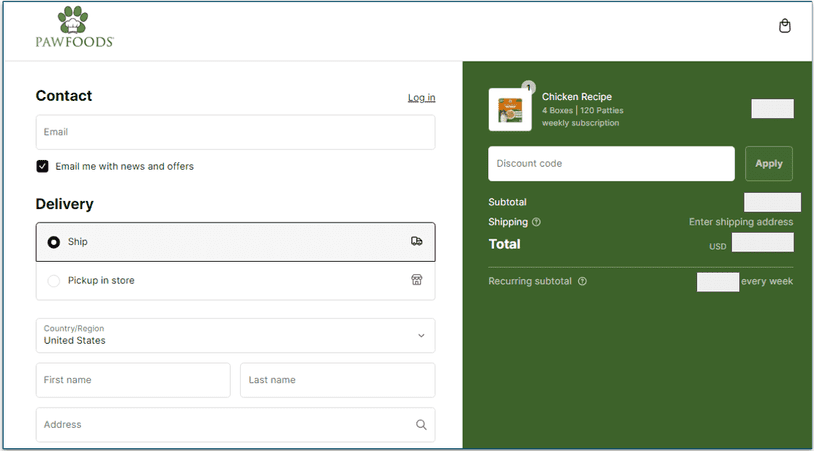Click the 'every week' text
This screenshot has height=451, width=814.
click(x=767, y=281)
